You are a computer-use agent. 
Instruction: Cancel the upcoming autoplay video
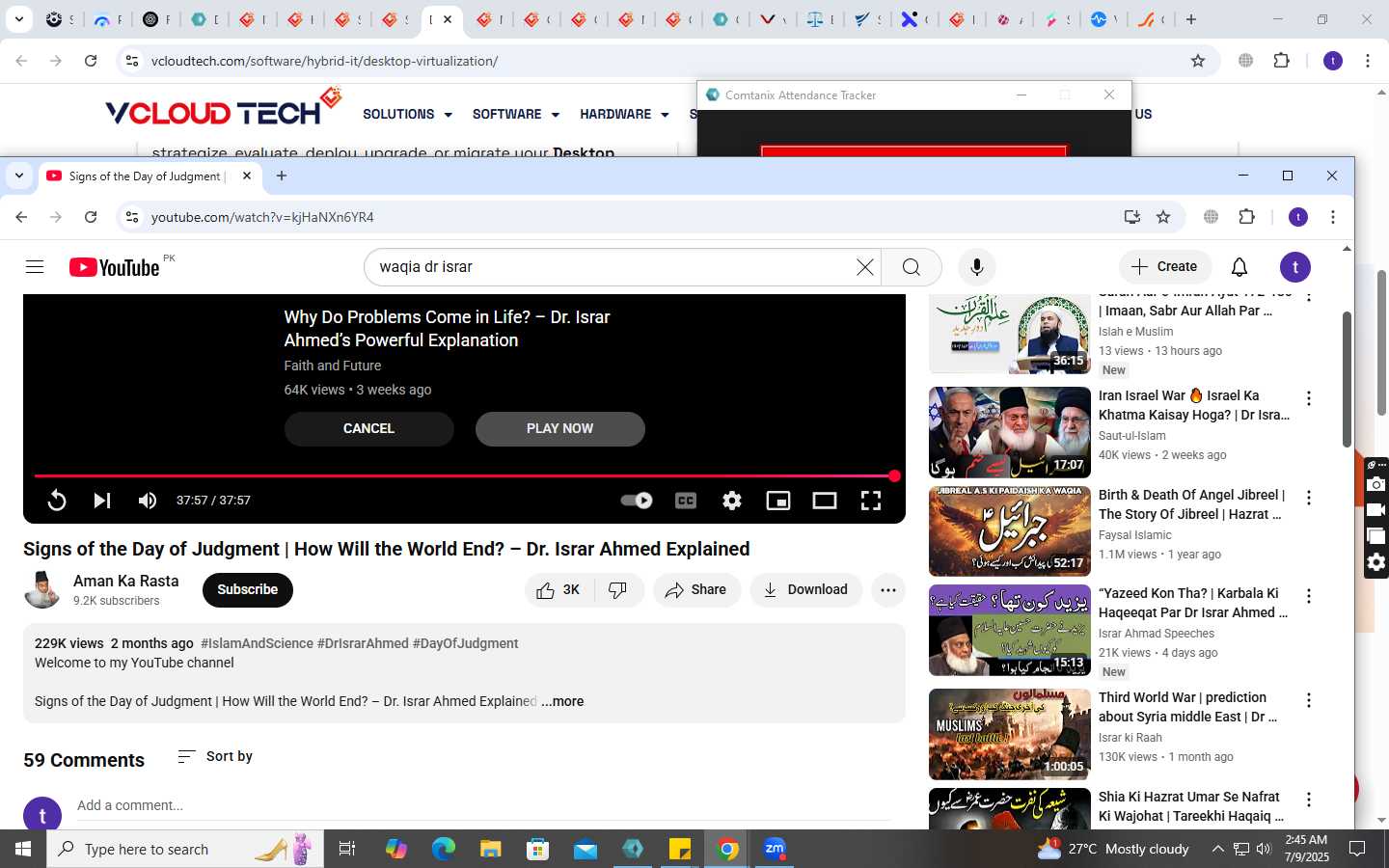coord(368,429)
